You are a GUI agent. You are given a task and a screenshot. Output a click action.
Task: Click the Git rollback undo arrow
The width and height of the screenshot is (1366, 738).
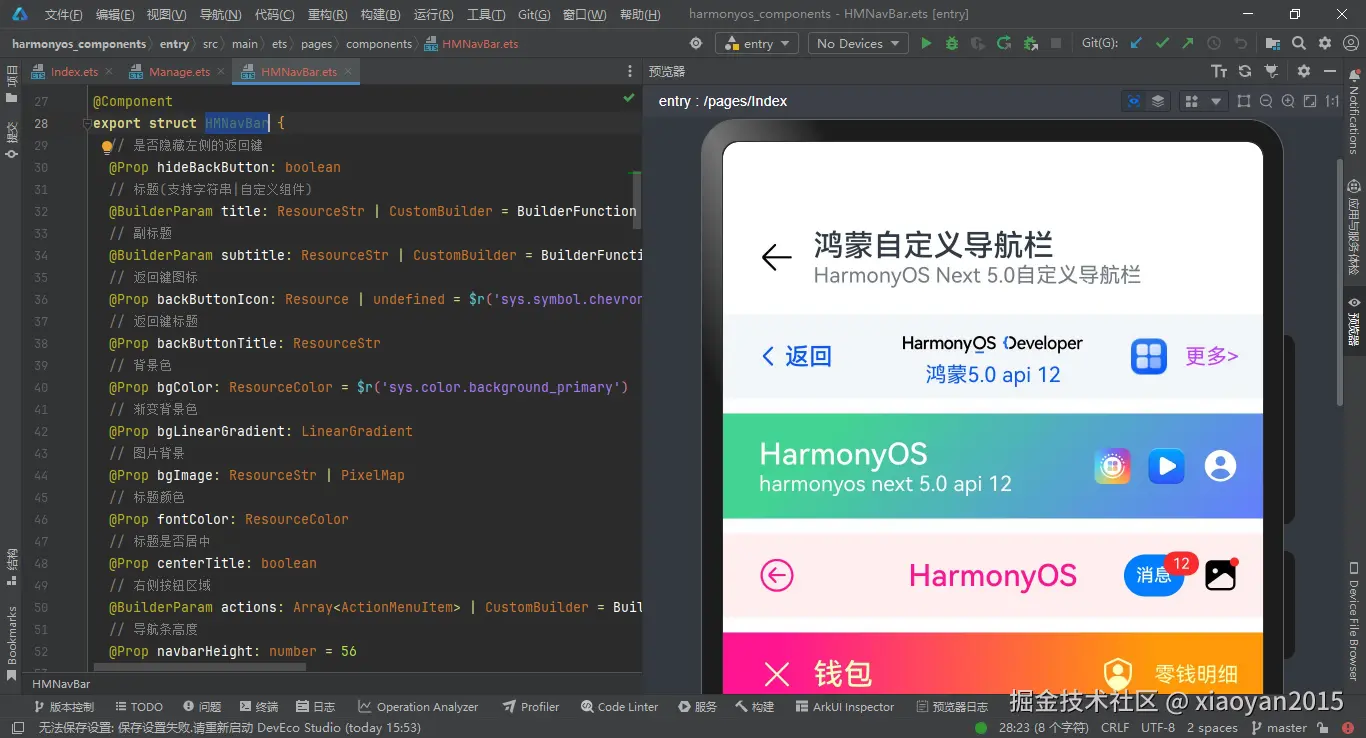click(1240, 43)
